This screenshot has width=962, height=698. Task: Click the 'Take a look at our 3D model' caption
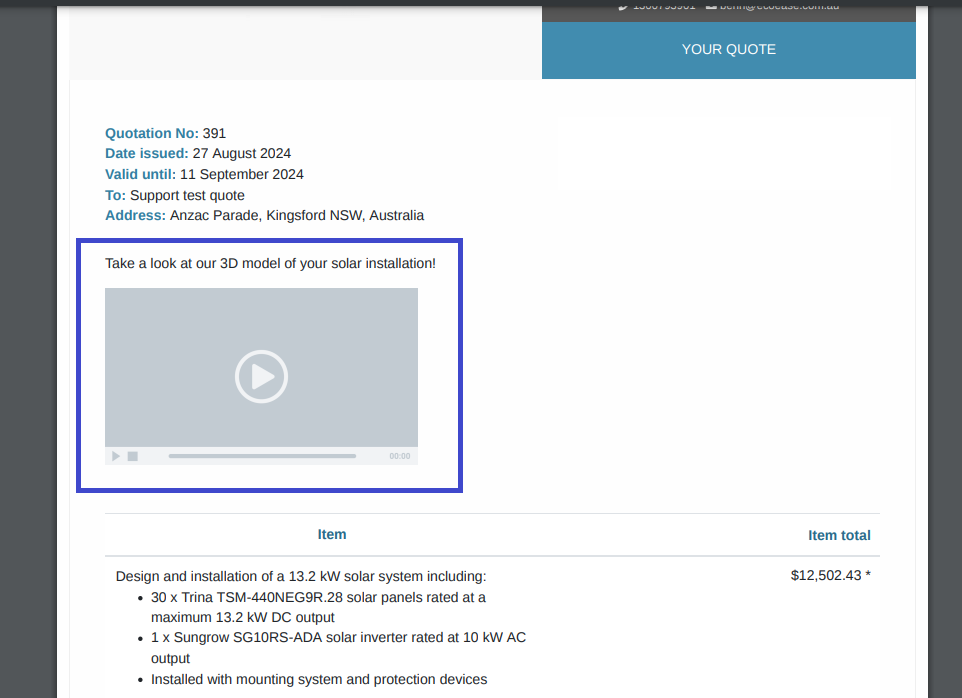(270, 263)
